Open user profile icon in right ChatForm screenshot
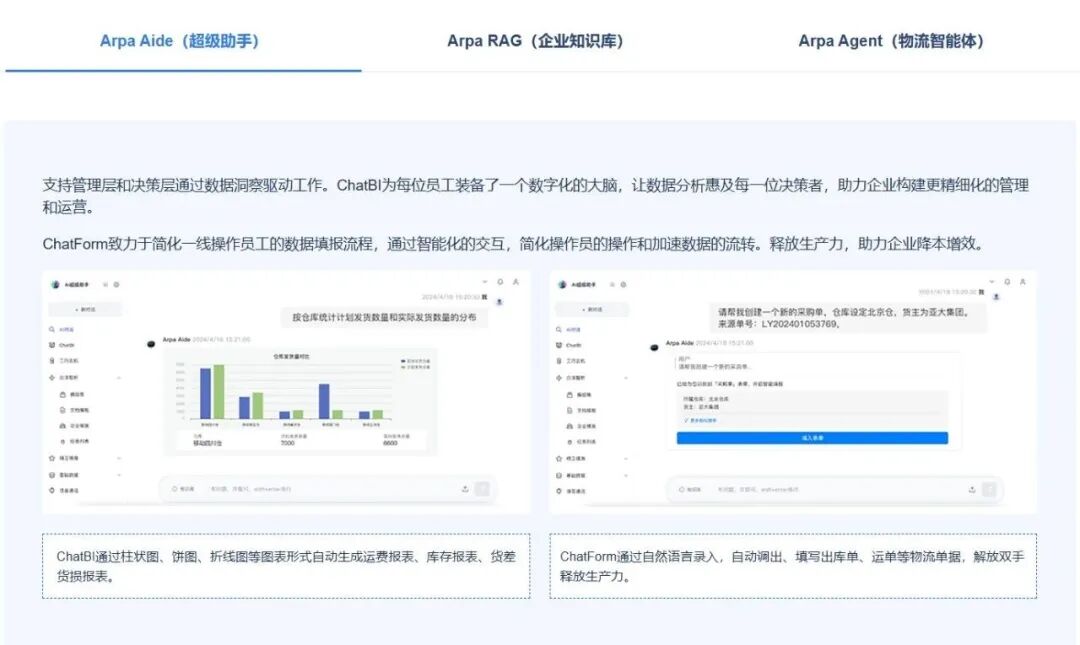Image resolution: width=1080 pixels, height=645 pixels. tap(1021, 283)
